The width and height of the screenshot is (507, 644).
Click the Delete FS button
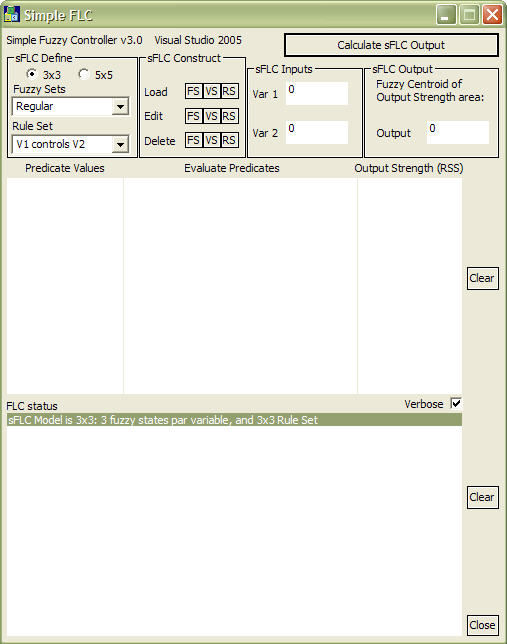click(194, 140)
